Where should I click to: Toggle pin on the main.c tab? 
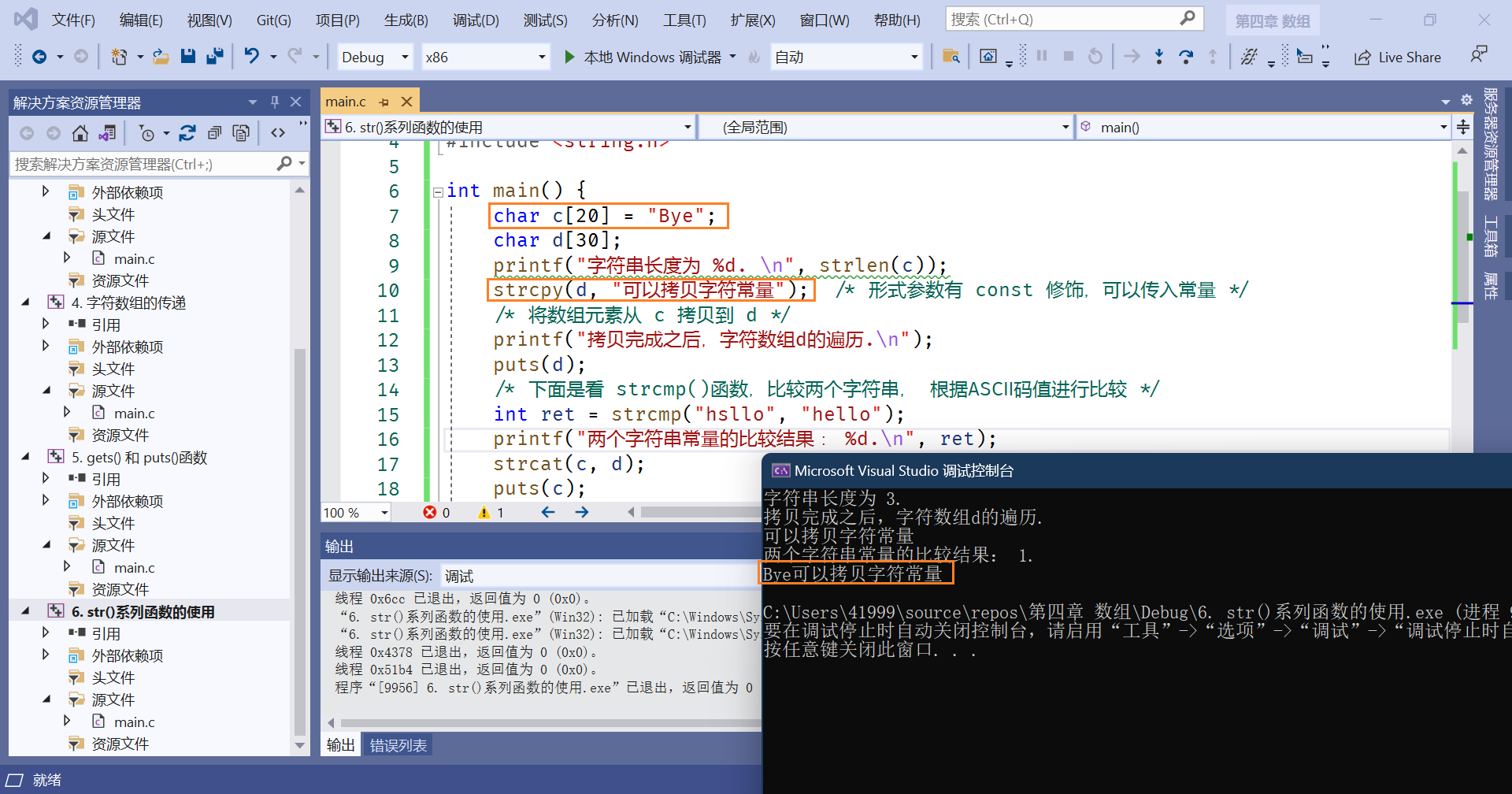[384, 102]
